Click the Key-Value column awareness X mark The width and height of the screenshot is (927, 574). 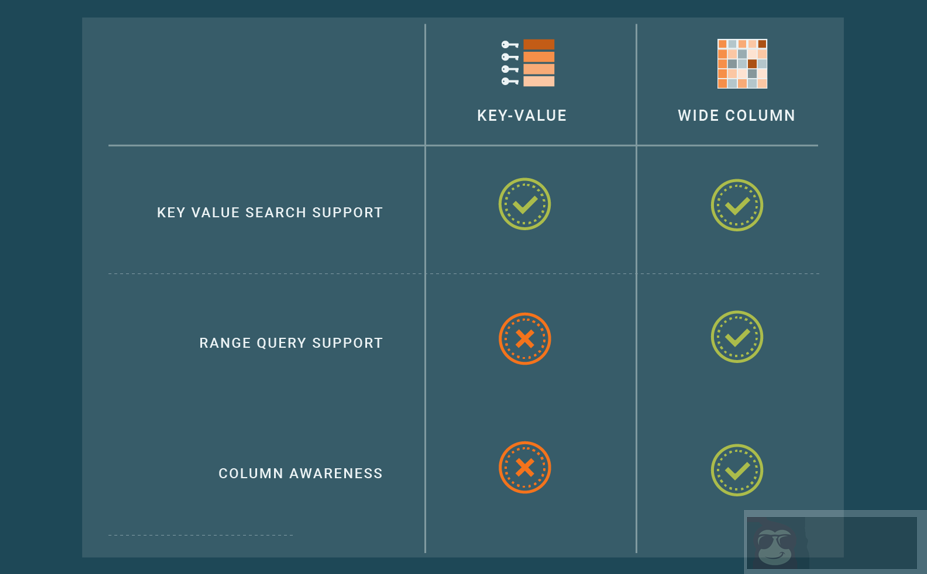coord(525,467)
